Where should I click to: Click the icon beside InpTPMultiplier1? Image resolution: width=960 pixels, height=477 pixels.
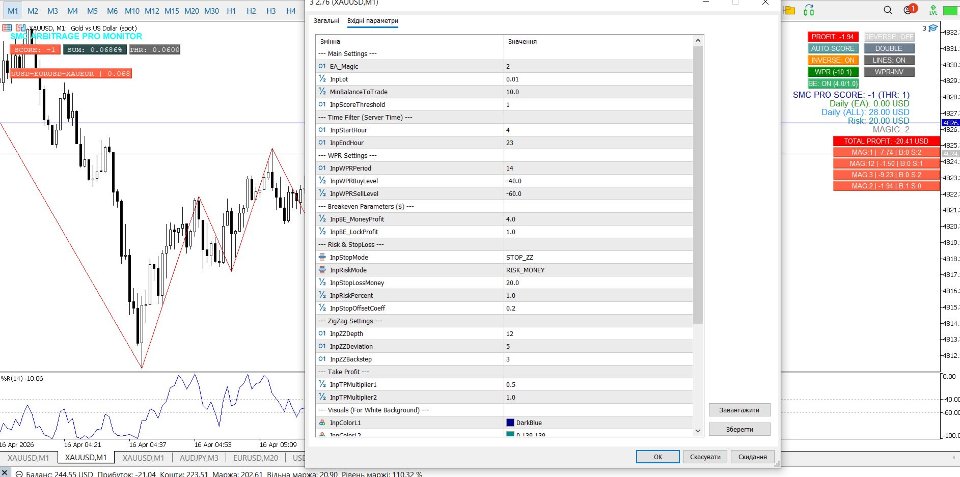click(x=322, y=385)
